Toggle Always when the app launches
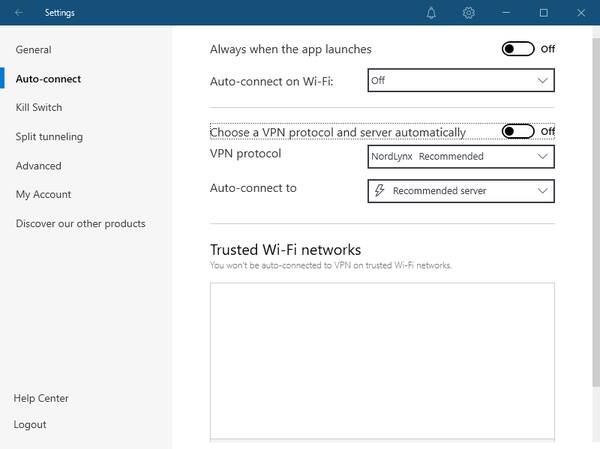600x449 pixels. pyautogui.click(x=518, y=49)
